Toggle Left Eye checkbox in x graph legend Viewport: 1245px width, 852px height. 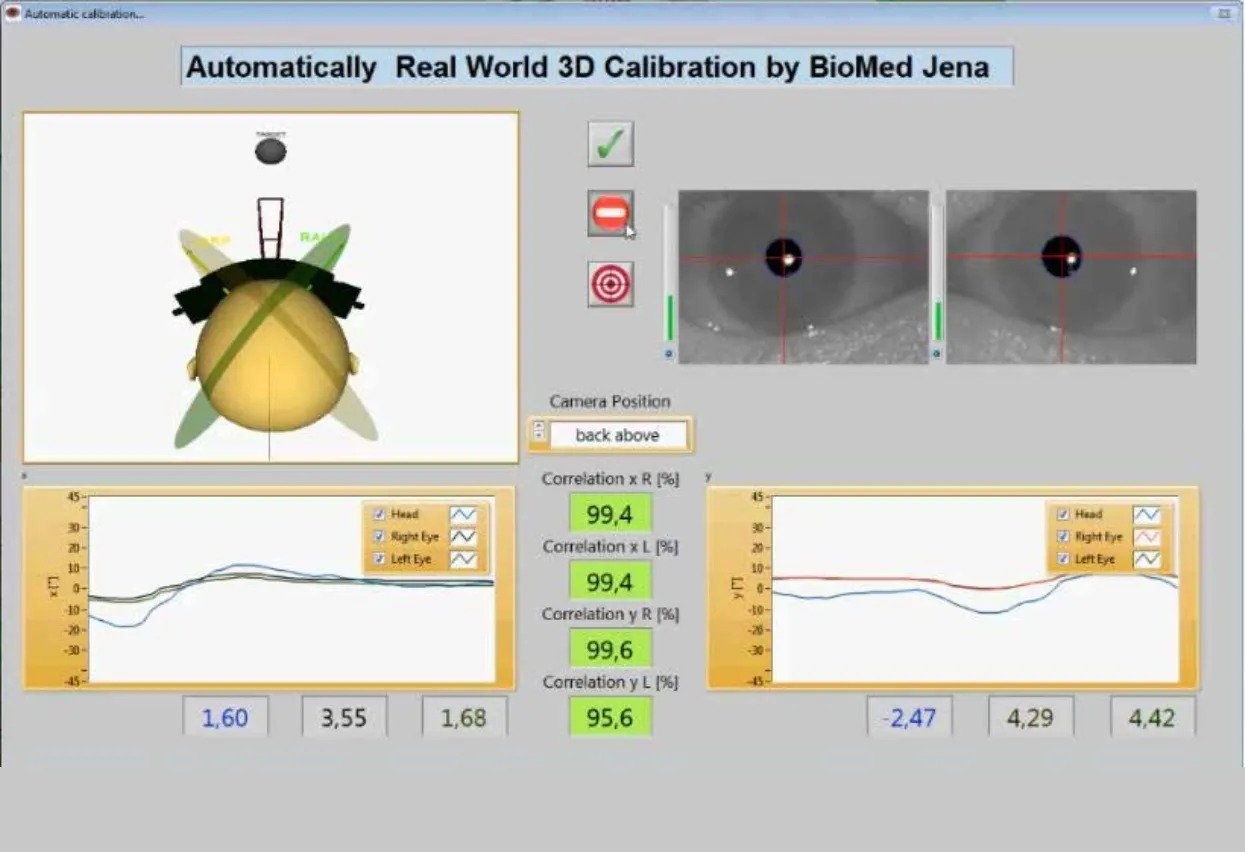[379, 559]
